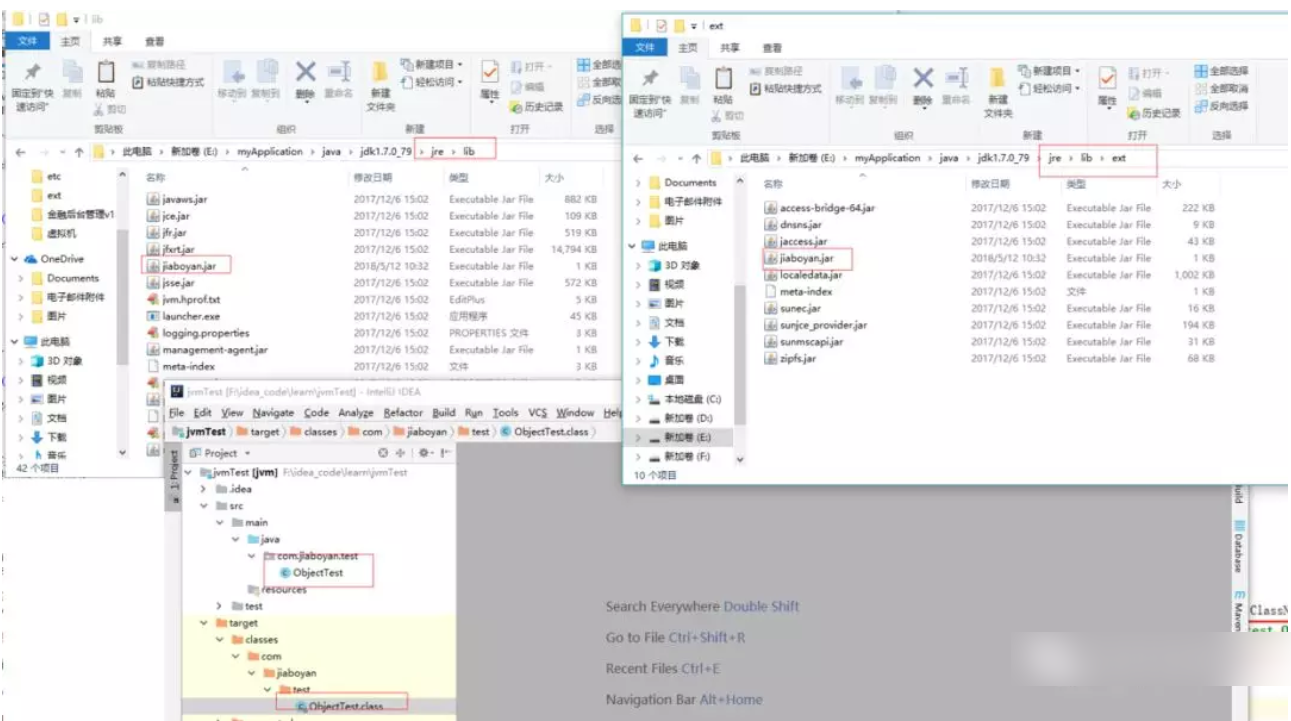The height and width of the screenshot is (721, 1291).
Task: Expand .idea folder in project tree
Action: tap(205, 489)
